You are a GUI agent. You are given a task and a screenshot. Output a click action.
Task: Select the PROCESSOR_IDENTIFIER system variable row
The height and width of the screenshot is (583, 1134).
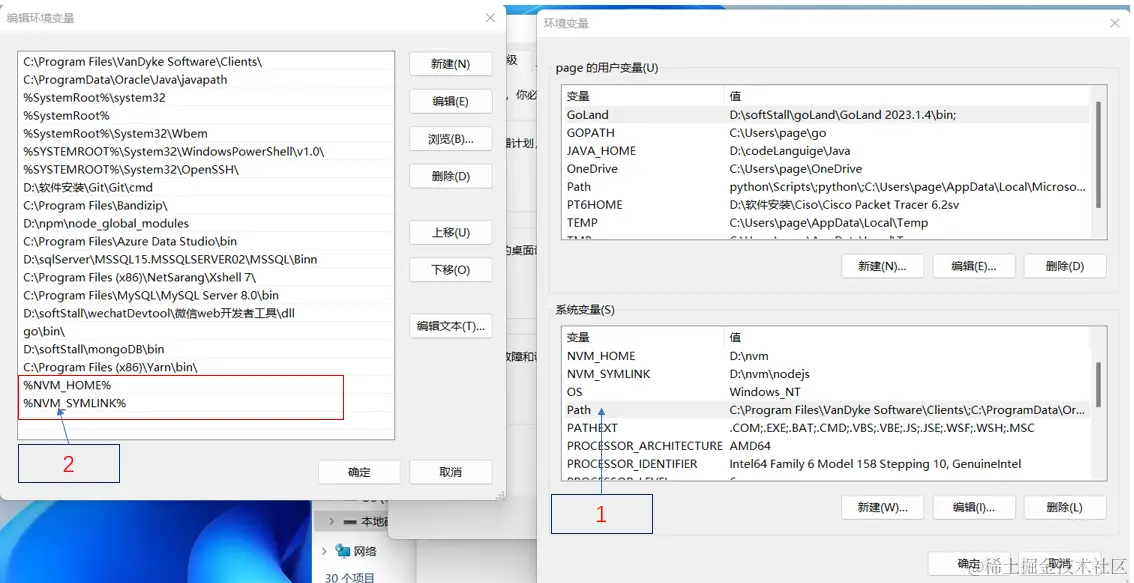point(825,464)
